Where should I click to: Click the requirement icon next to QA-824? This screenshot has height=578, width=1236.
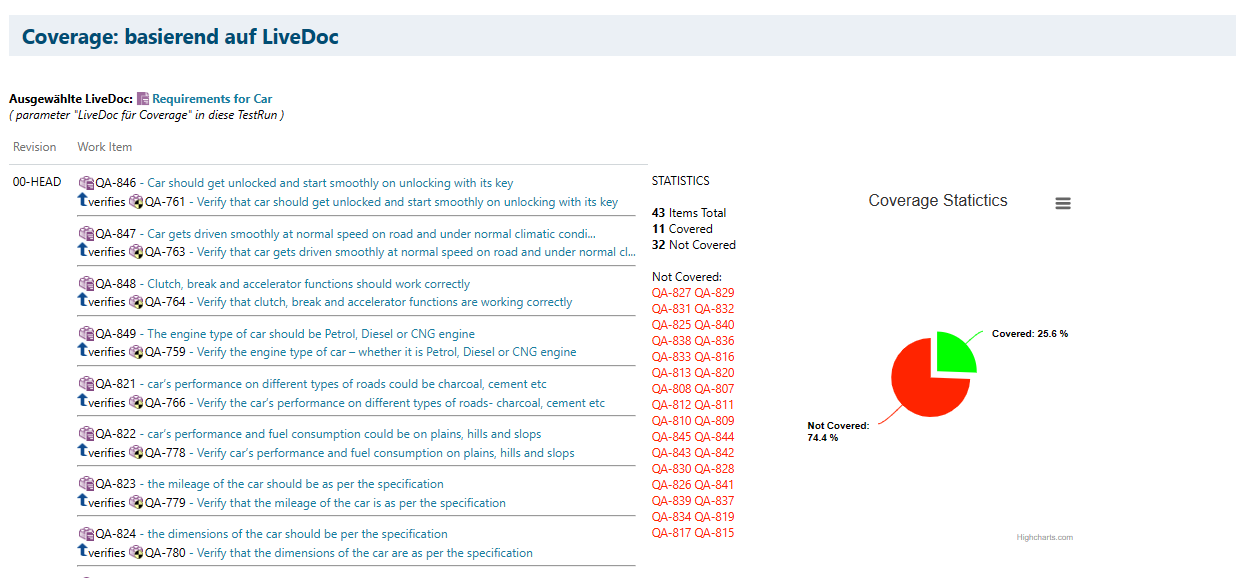[86, 533]
